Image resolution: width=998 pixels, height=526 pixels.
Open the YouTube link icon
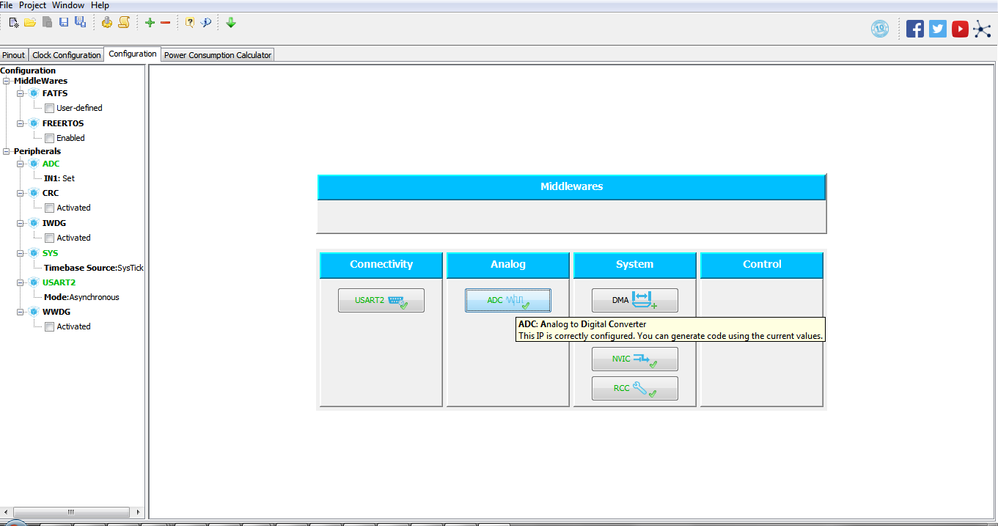tap(960, 29)
